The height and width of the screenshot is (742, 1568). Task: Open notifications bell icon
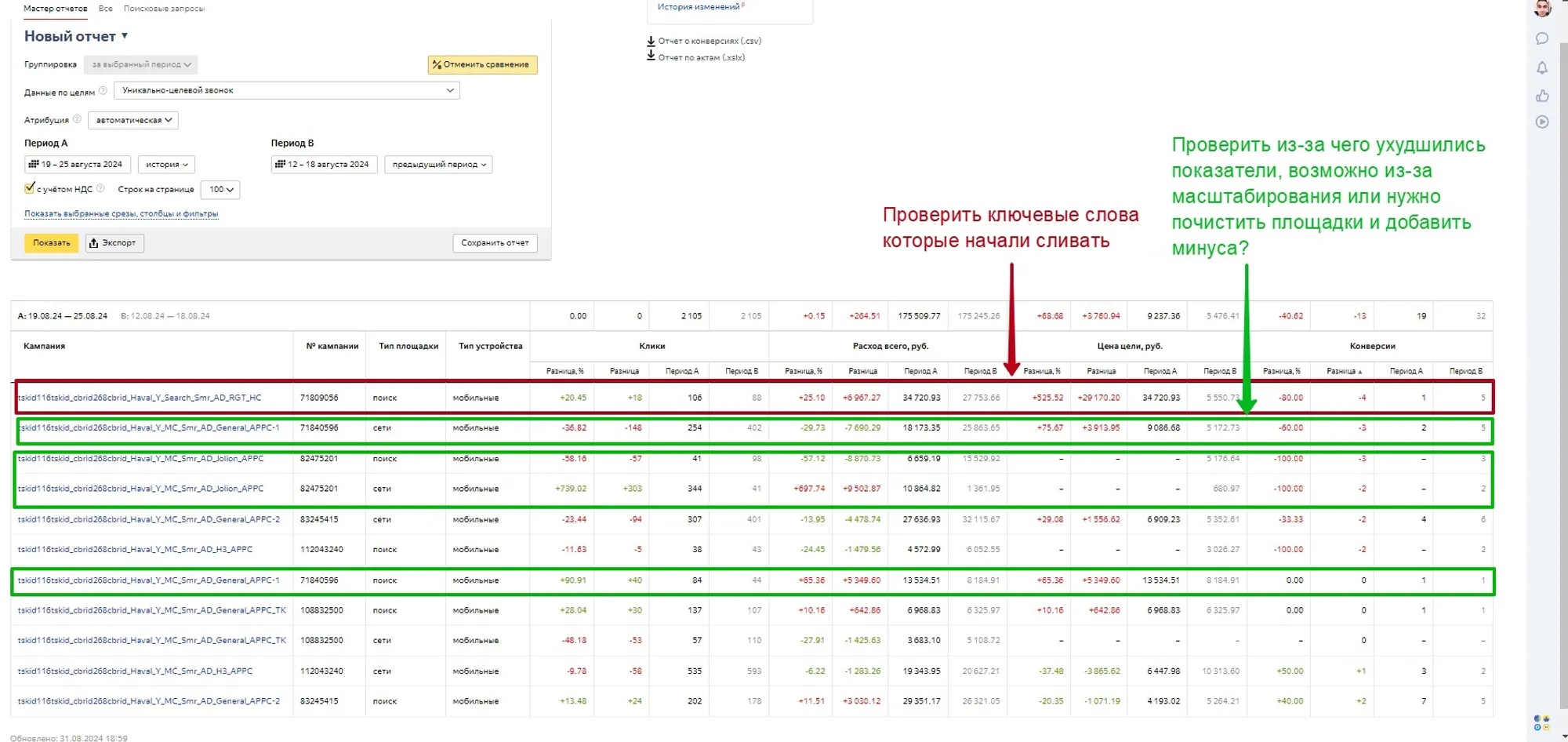(x=1541, y=68)
